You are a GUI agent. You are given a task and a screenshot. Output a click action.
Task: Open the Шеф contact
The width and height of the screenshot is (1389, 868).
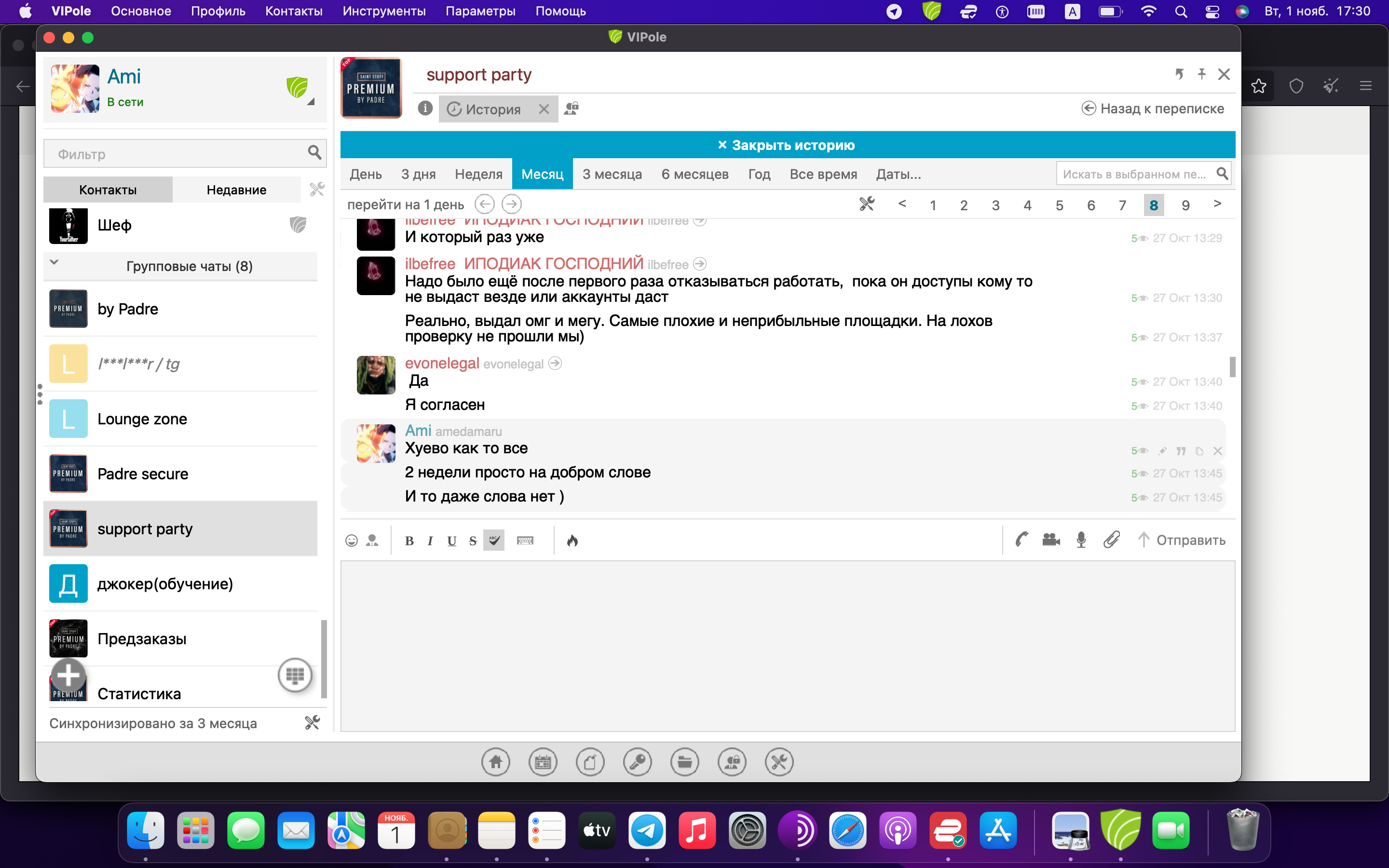pyautogui.click(x=180, y=225)
